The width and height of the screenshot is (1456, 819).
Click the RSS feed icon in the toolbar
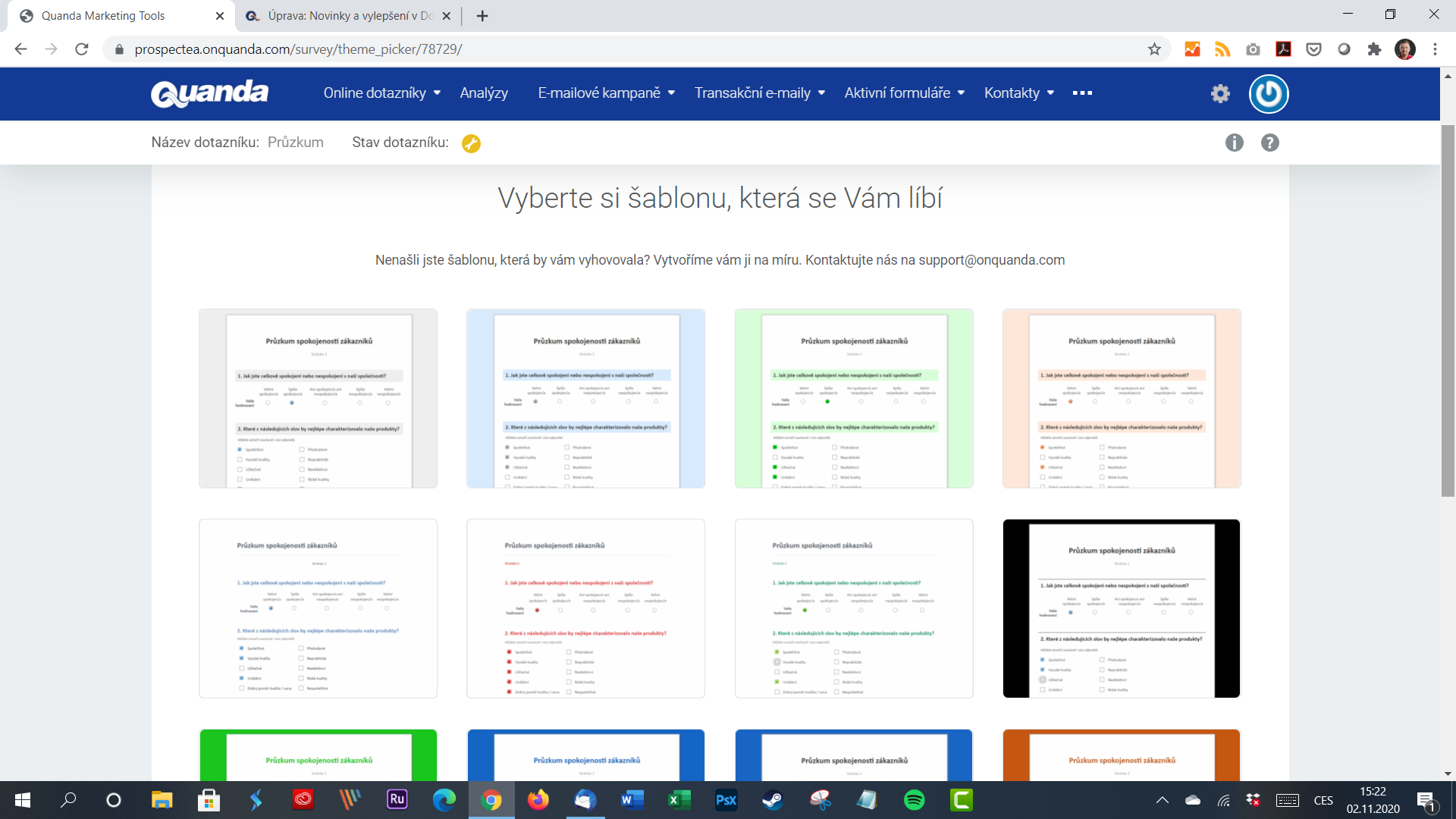pyautogui.click(x=1222, y=49)
